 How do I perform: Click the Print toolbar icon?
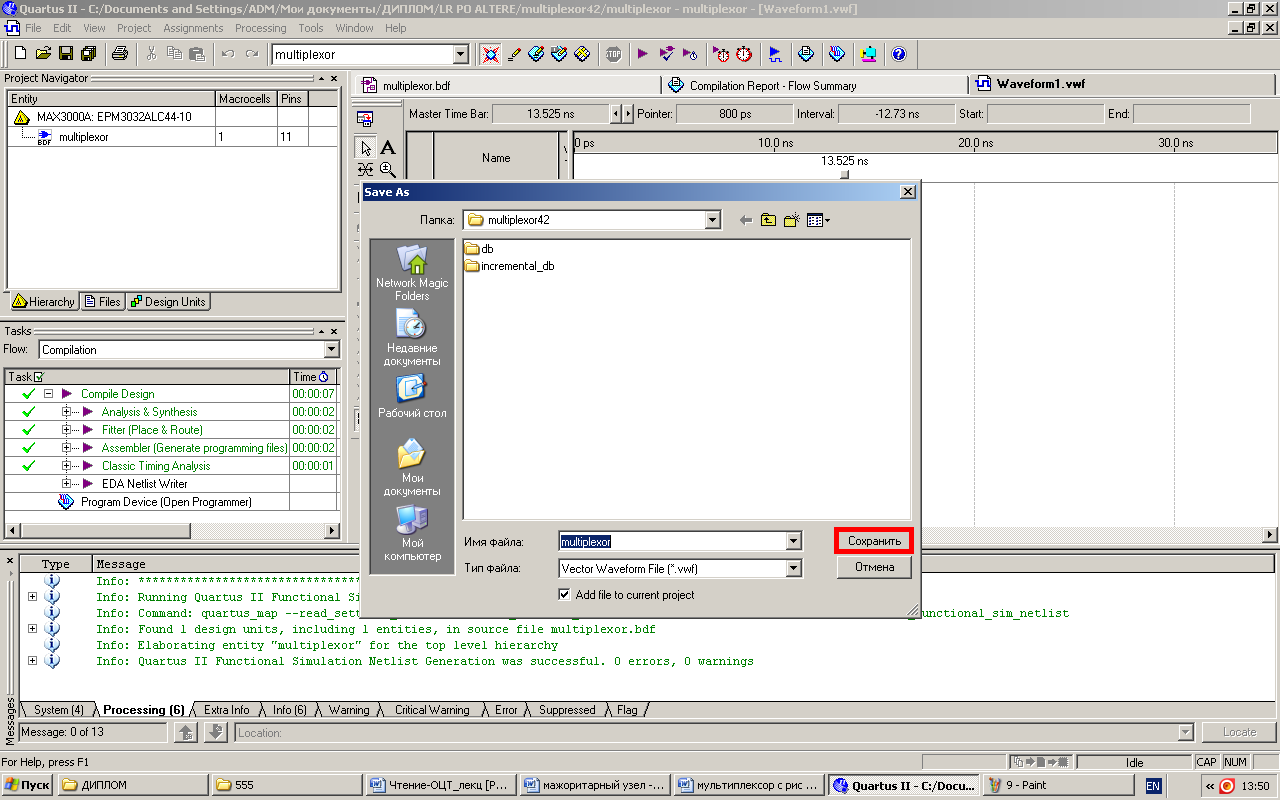click(x=120, y=53)
